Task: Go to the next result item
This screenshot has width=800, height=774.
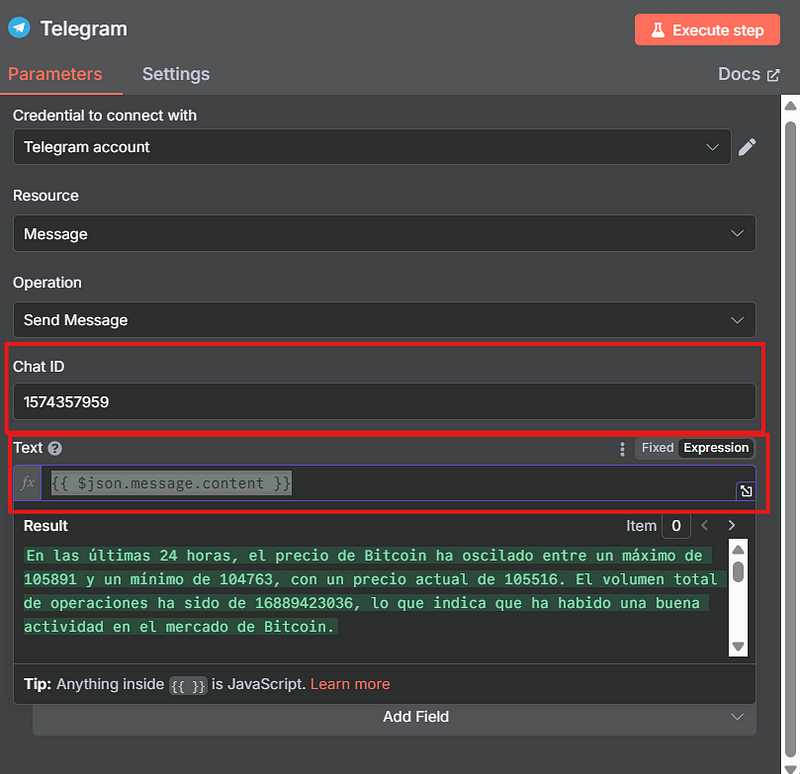Action: (x=732, y=526)
